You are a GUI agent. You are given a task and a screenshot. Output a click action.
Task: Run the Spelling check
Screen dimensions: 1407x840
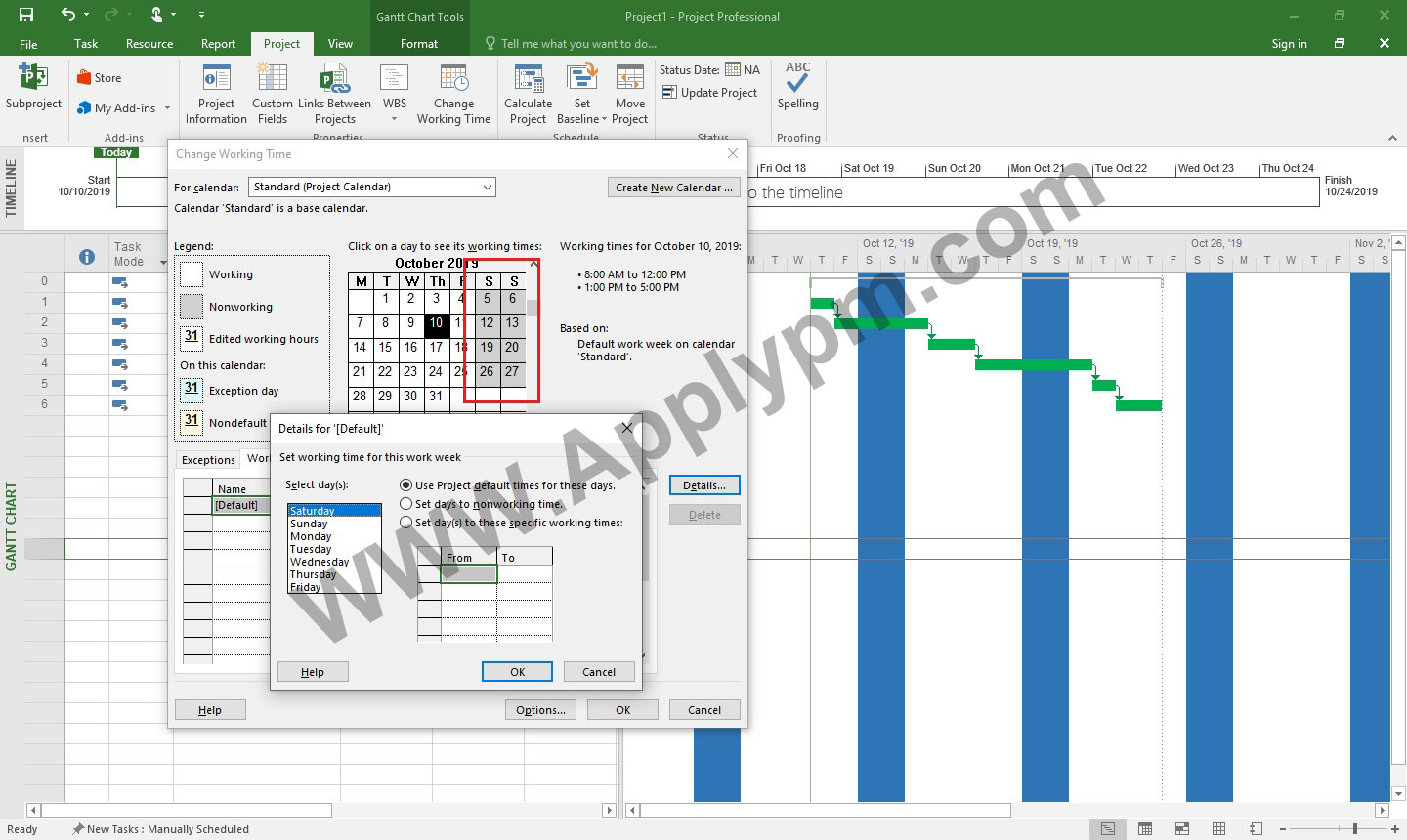coord(798,86)
